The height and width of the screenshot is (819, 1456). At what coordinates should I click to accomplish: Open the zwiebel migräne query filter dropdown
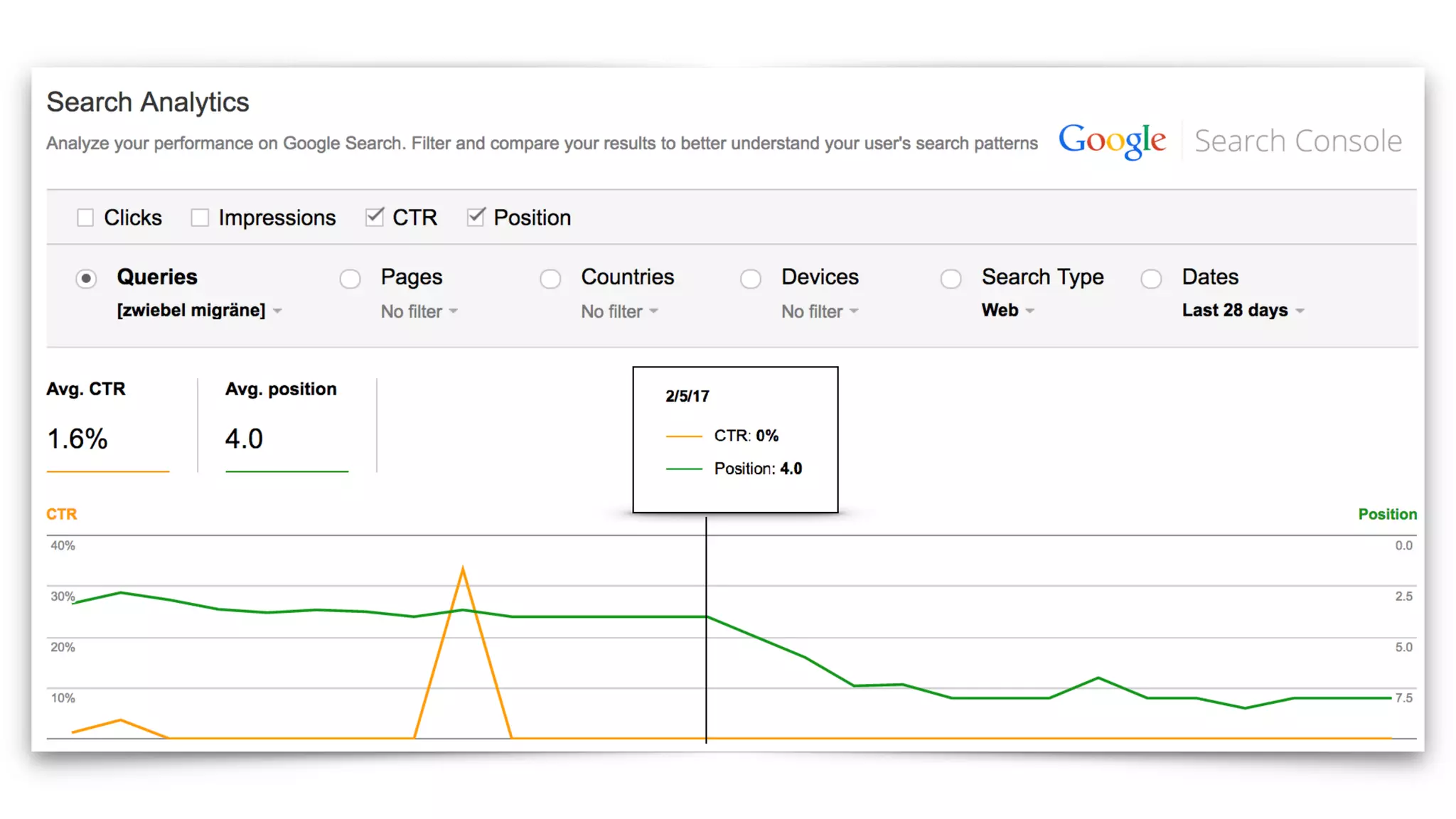pos(199,311)
